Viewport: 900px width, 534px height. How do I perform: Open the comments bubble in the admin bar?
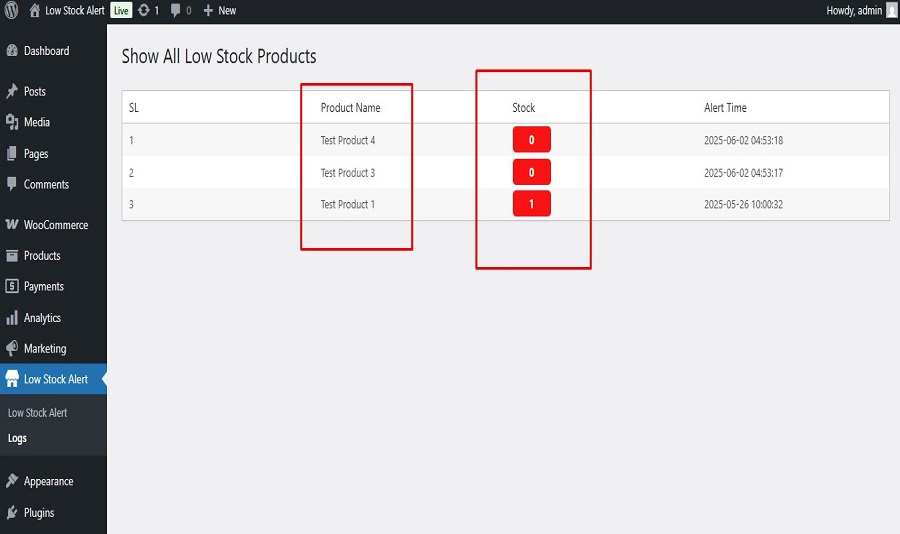[181, 10]
